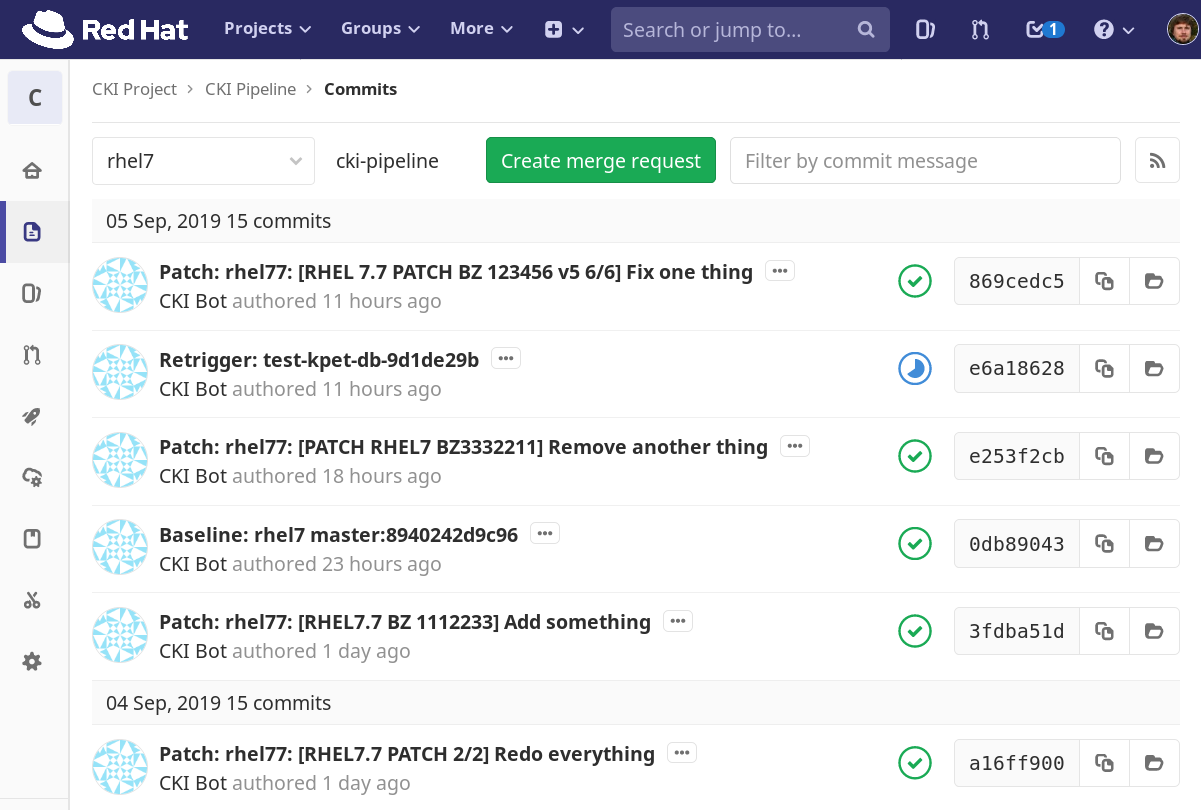1201x810 pixels.
Task: Open the Groups menu
Action: point(380,29)
